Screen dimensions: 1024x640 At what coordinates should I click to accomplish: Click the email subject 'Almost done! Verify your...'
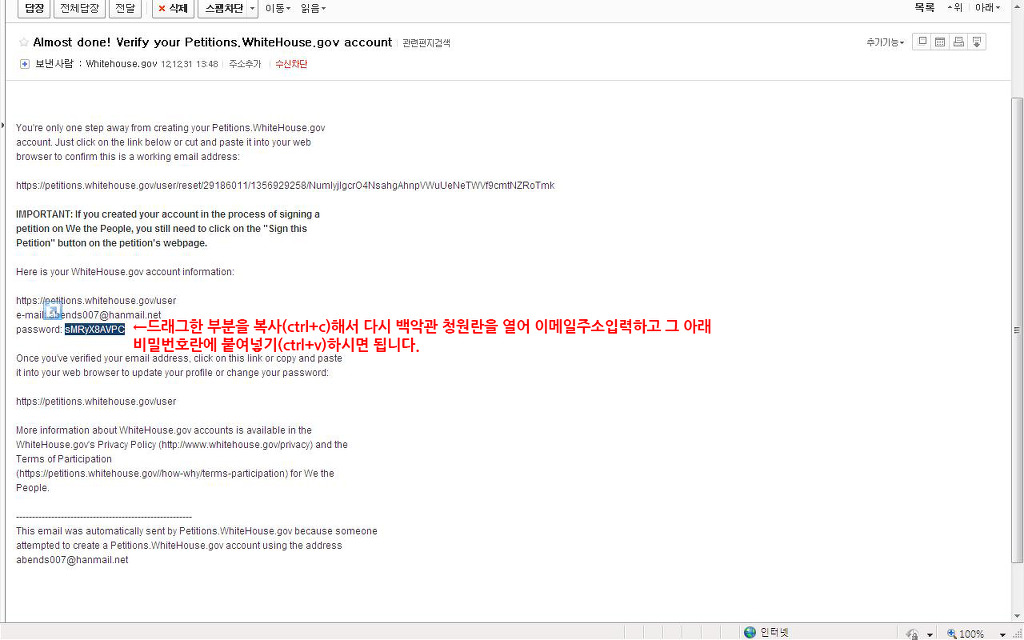[212, 42]
